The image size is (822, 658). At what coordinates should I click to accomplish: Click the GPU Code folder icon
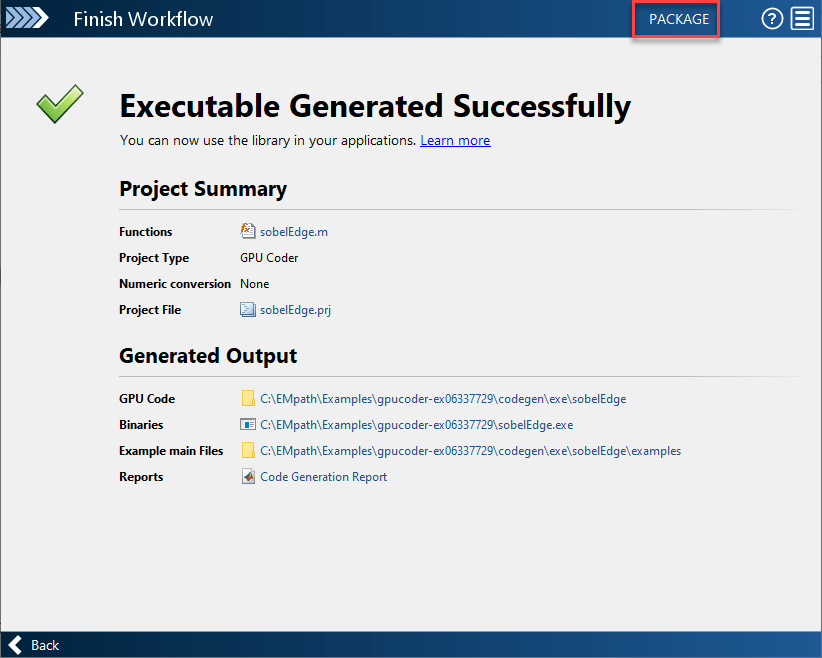click(x=248, y=399)
